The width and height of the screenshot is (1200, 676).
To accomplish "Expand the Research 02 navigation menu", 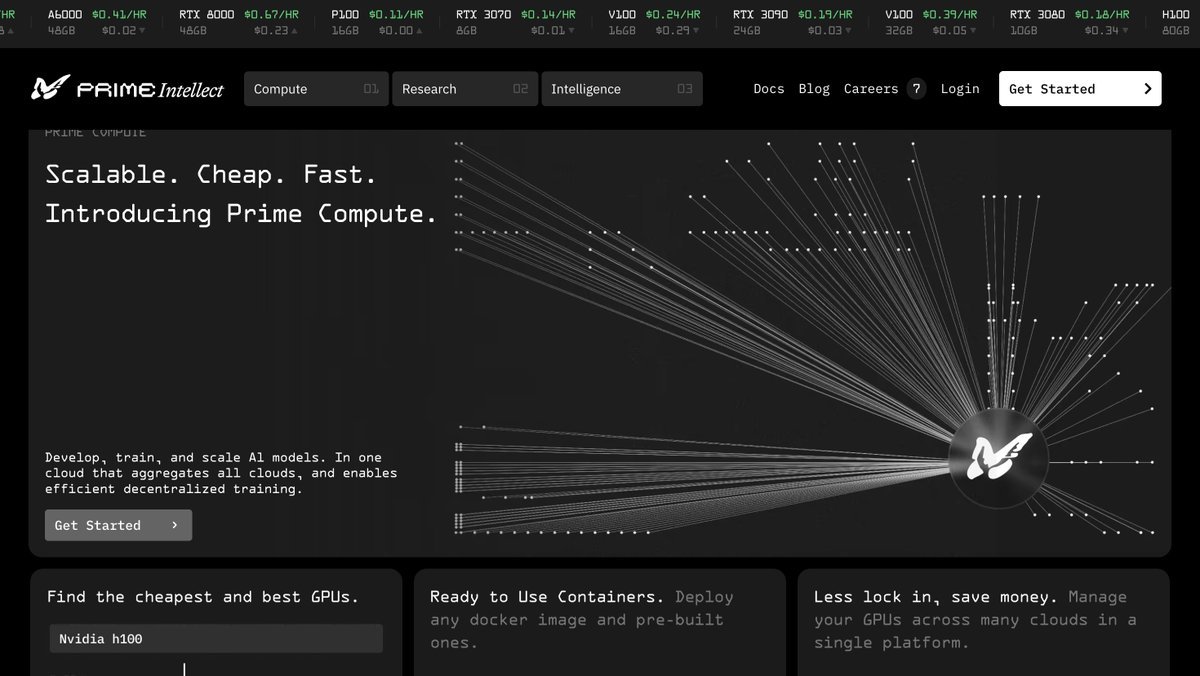I will click(x=464, y=89).
